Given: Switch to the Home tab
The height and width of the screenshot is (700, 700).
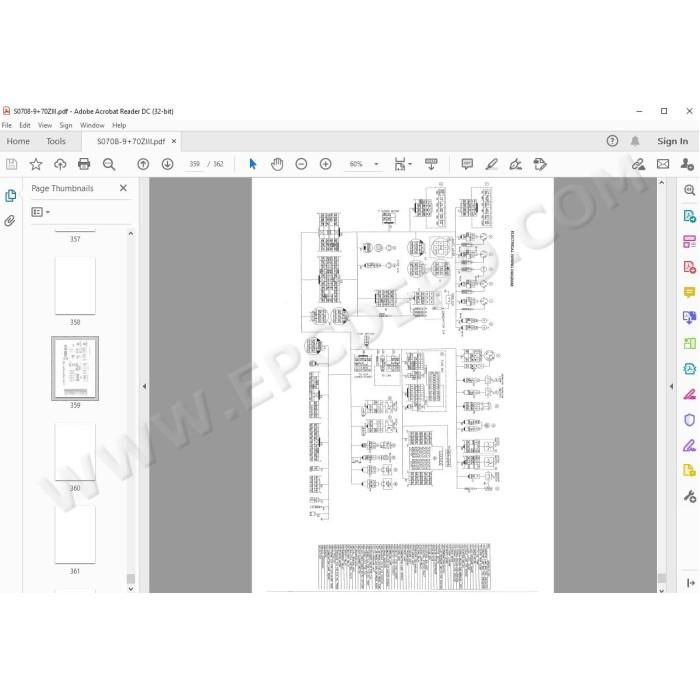Looking at the screenshot, I should (18, 141).
